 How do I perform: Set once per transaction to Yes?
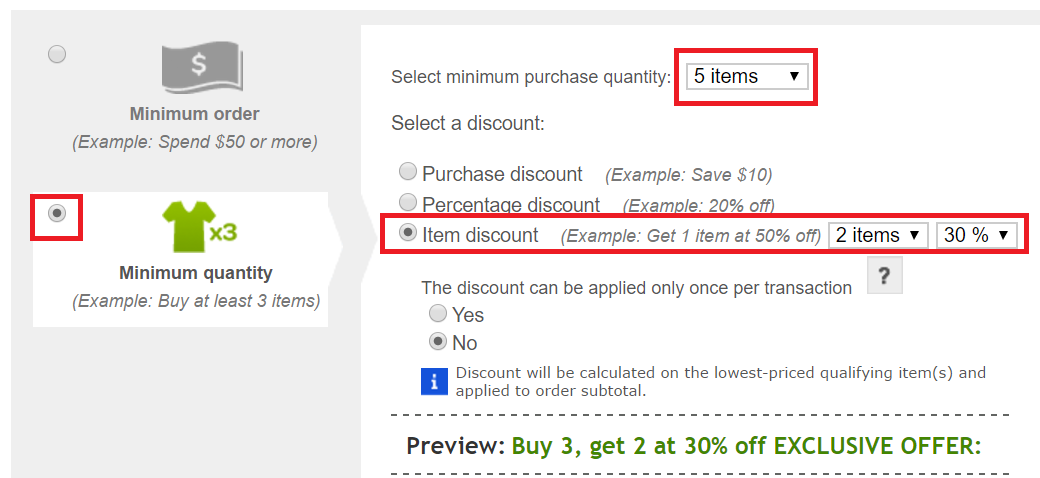tap(438, 312)
